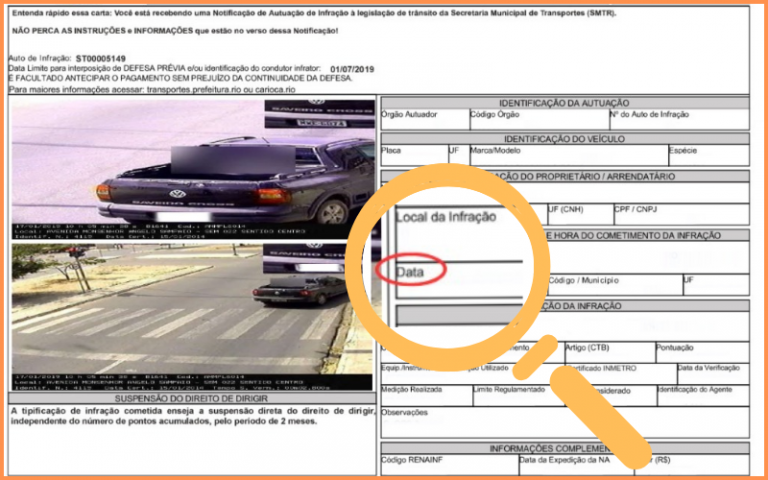
Task: Click the 'Data da Verificação' field
Action: 713,374
